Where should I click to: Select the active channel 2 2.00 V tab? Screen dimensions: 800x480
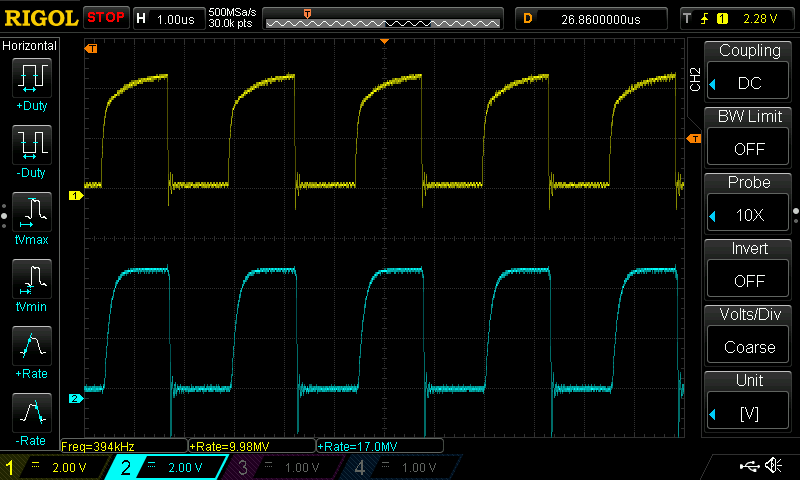[x=166, y=467]
